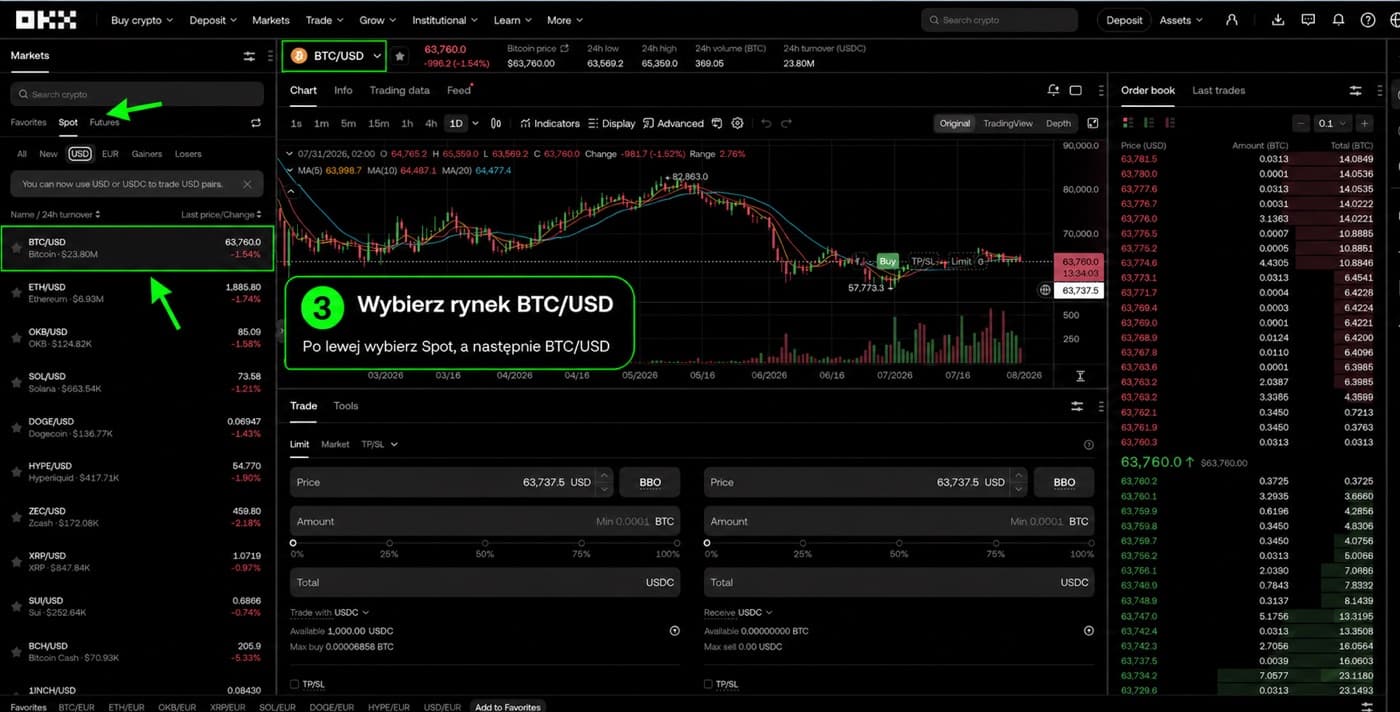Screen dimensions: 1400x712
Task: Click the refresh icon beside Futures tab
Action: pos(256,123)
